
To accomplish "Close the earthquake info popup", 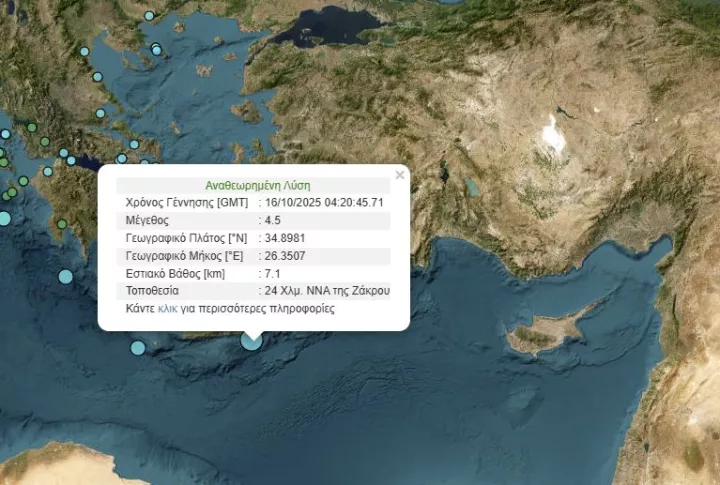I will 400,175.
